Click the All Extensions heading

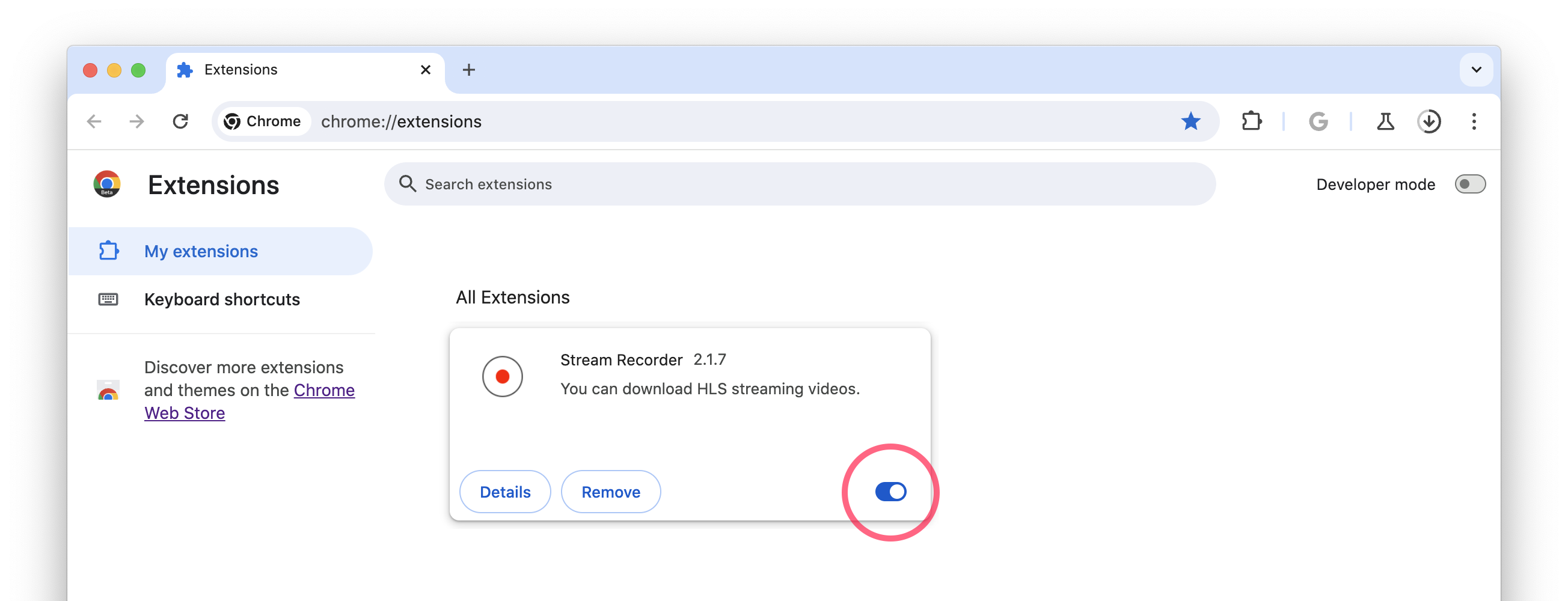coord(512,297)
